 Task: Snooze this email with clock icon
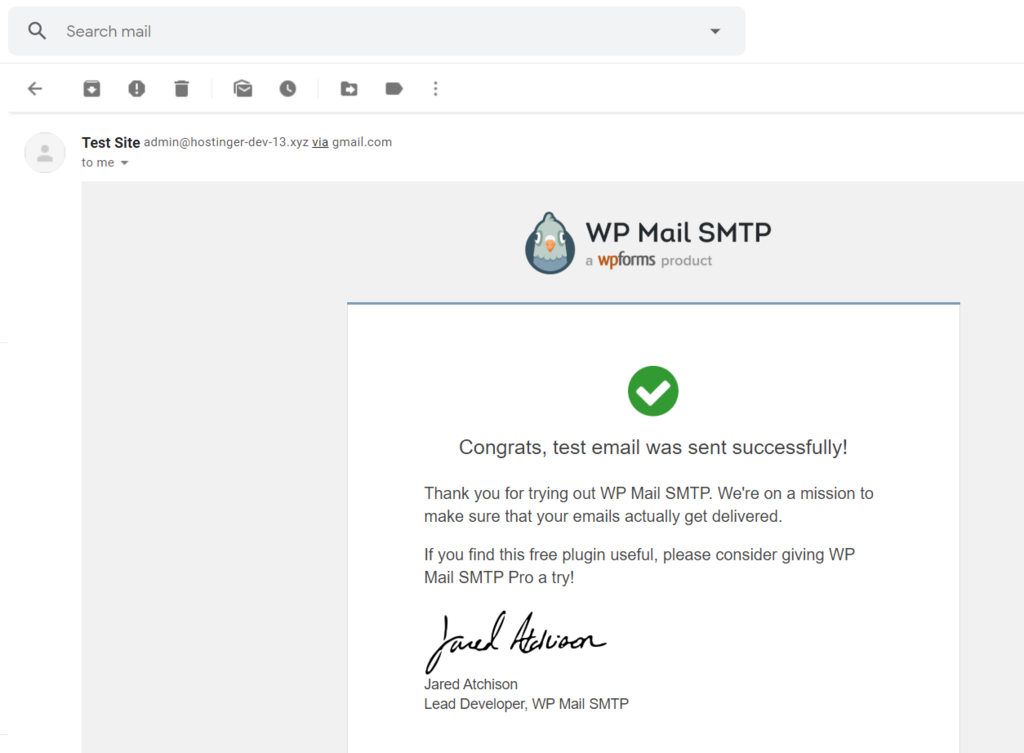288,89
